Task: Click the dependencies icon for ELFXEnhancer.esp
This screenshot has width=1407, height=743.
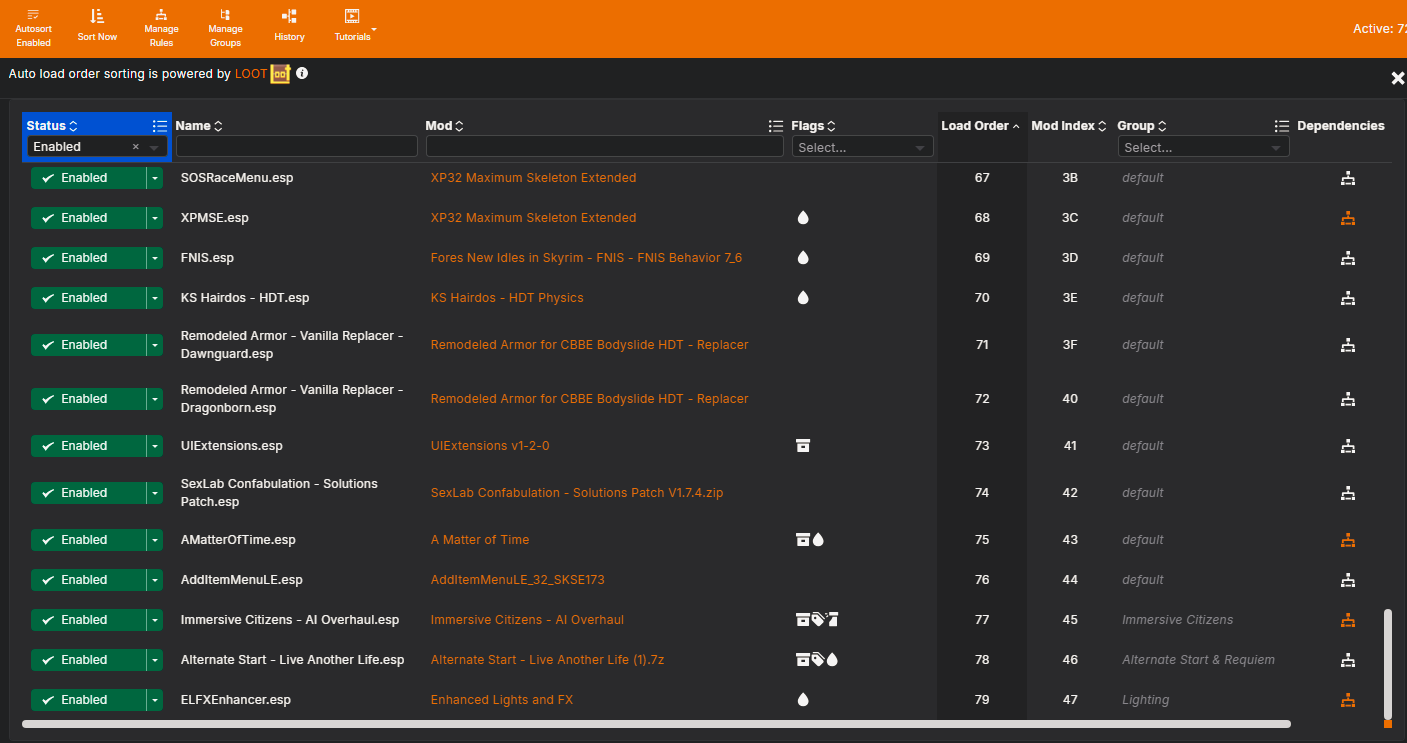Action: click(x=1347, y=700)
